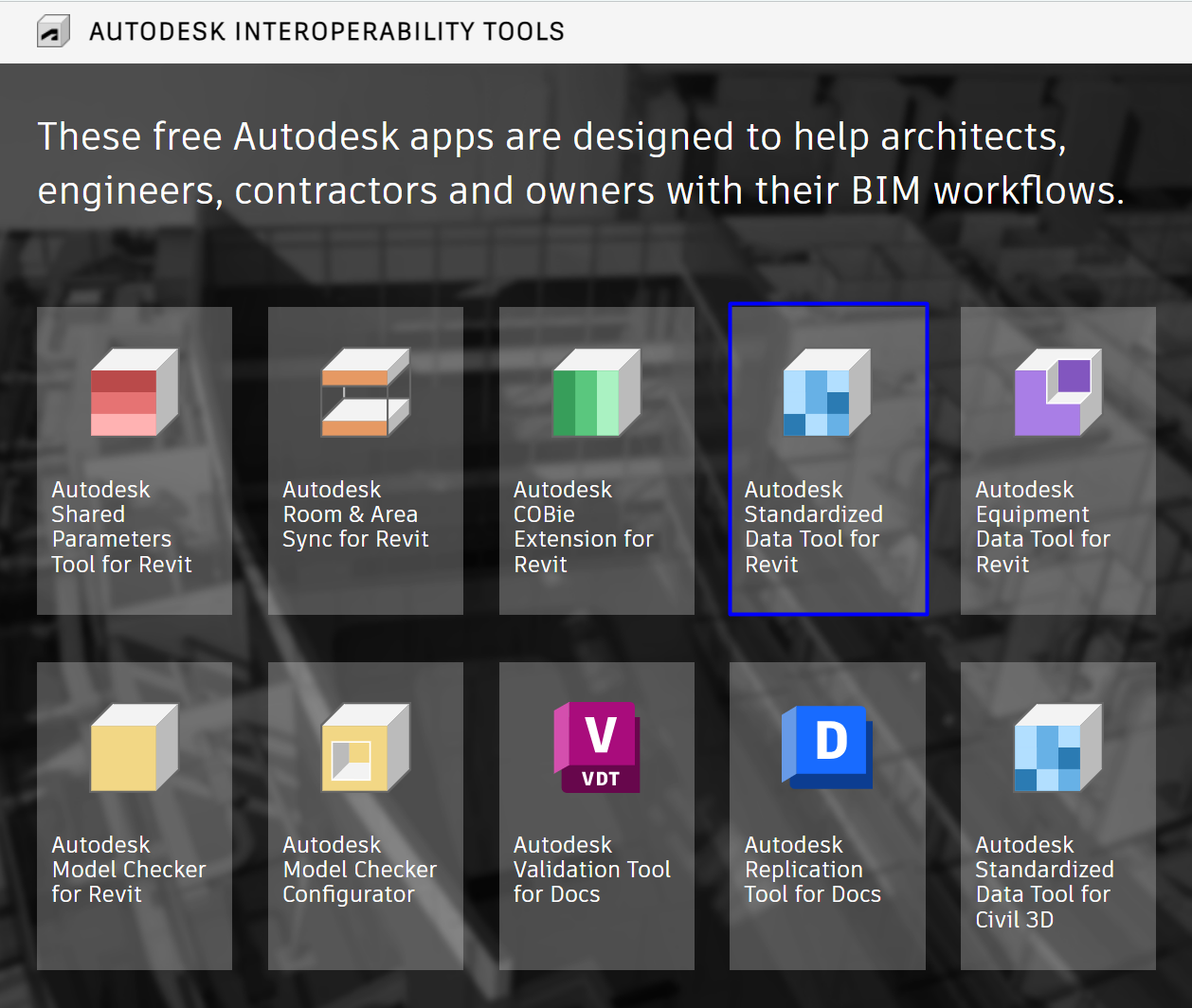Click the Model Checker for Revit yellow cube

coord(135,747)
